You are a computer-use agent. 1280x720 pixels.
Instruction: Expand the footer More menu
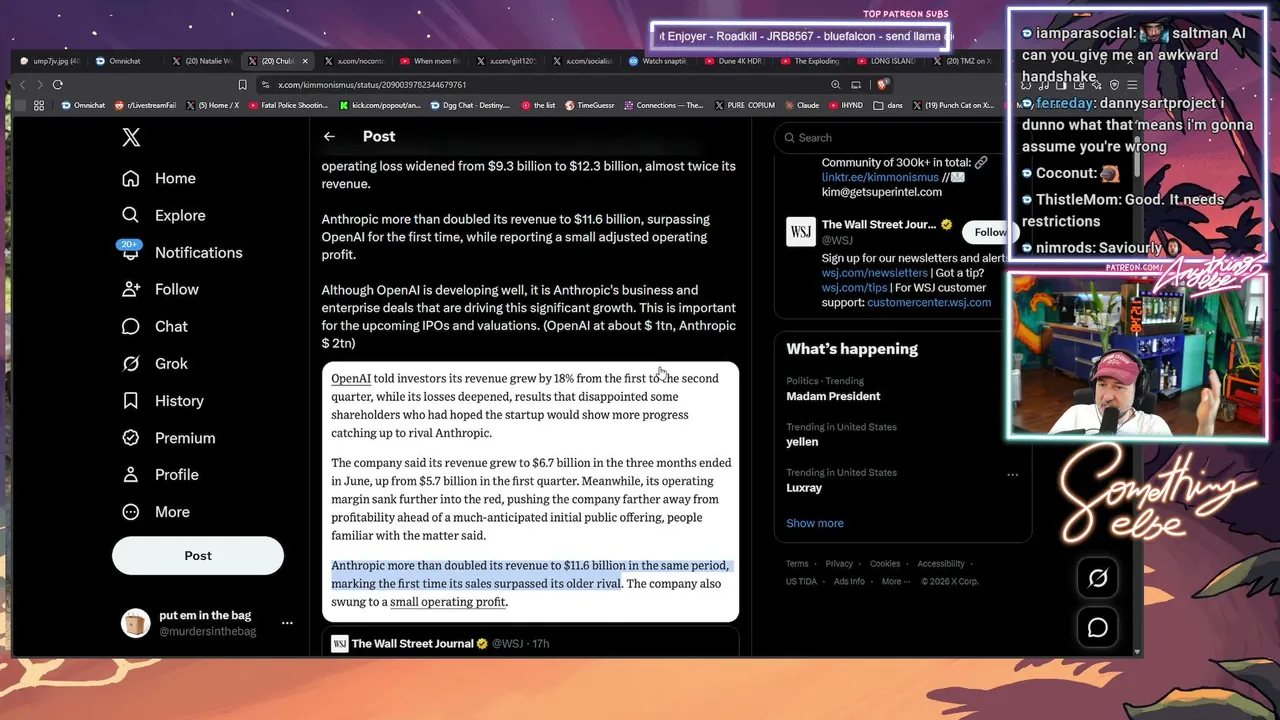[x=895, y=581]
